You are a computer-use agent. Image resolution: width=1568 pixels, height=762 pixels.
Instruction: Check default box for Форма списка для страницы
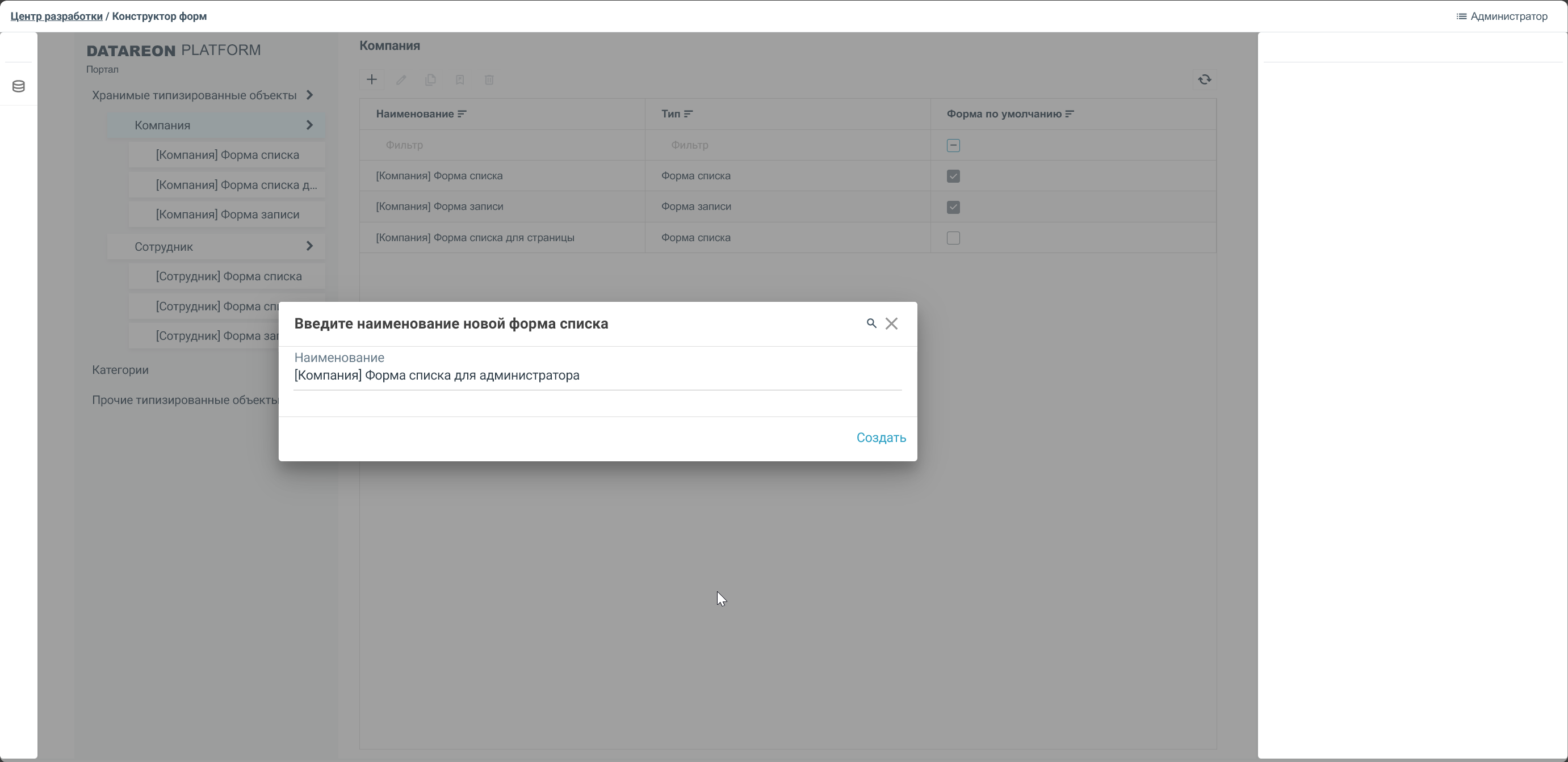click(x=953, y=238)
